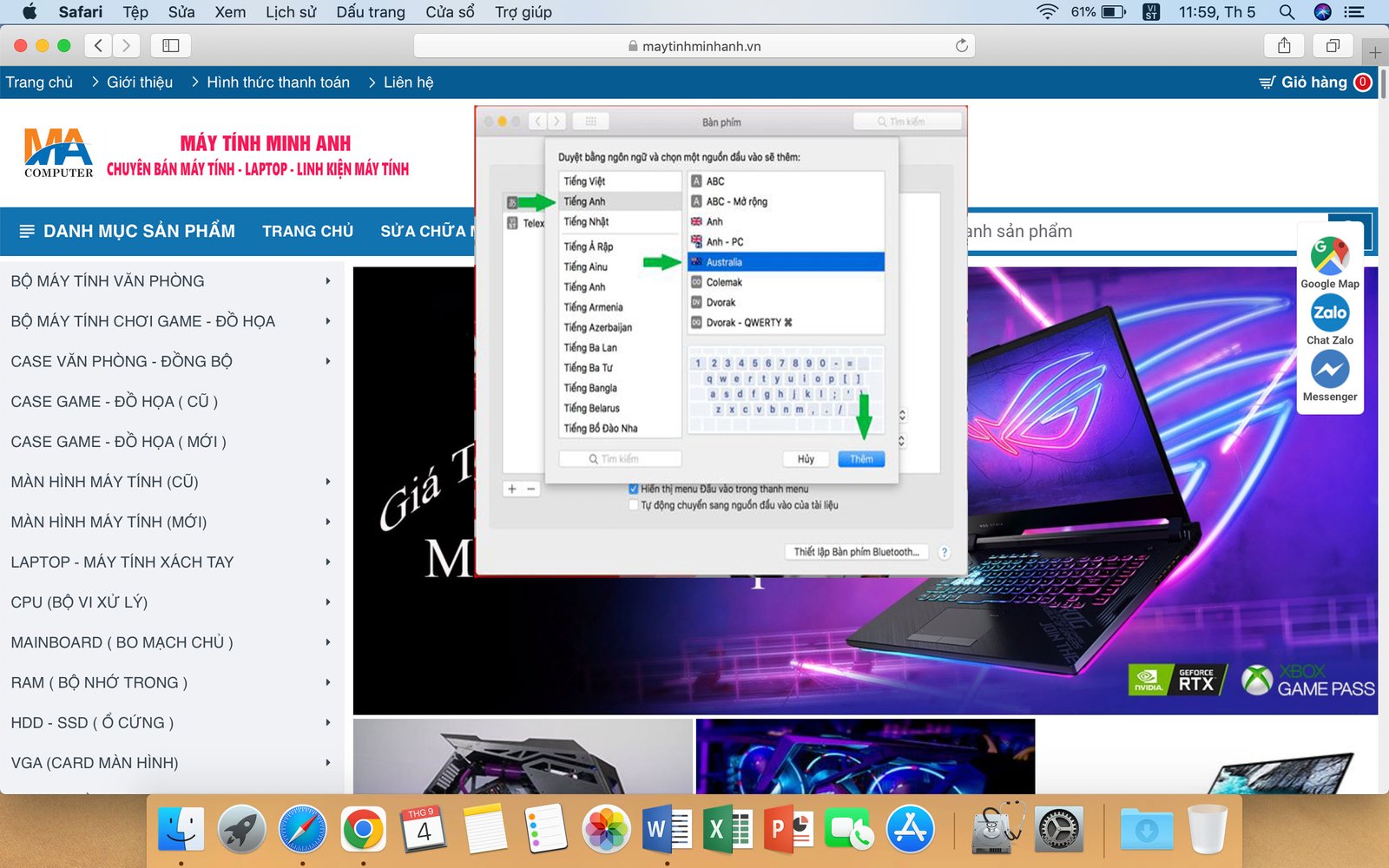The width and height of the screenshot is (1389, 868).
Task: Show all tabs overview icon
Action: (1333, 46)
